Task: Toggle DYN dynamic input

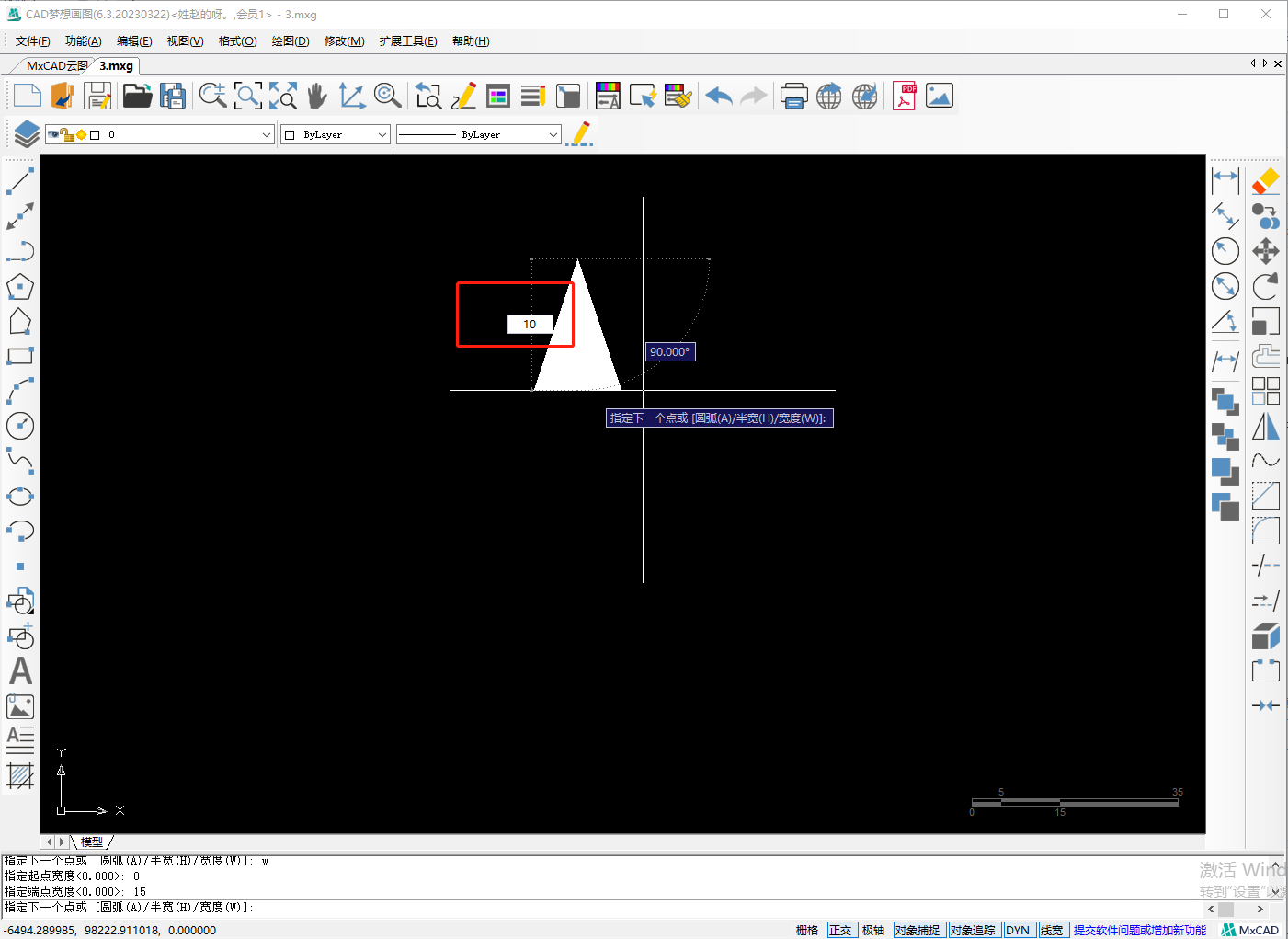Action: pyautogui.click(x=1018, y=930)
